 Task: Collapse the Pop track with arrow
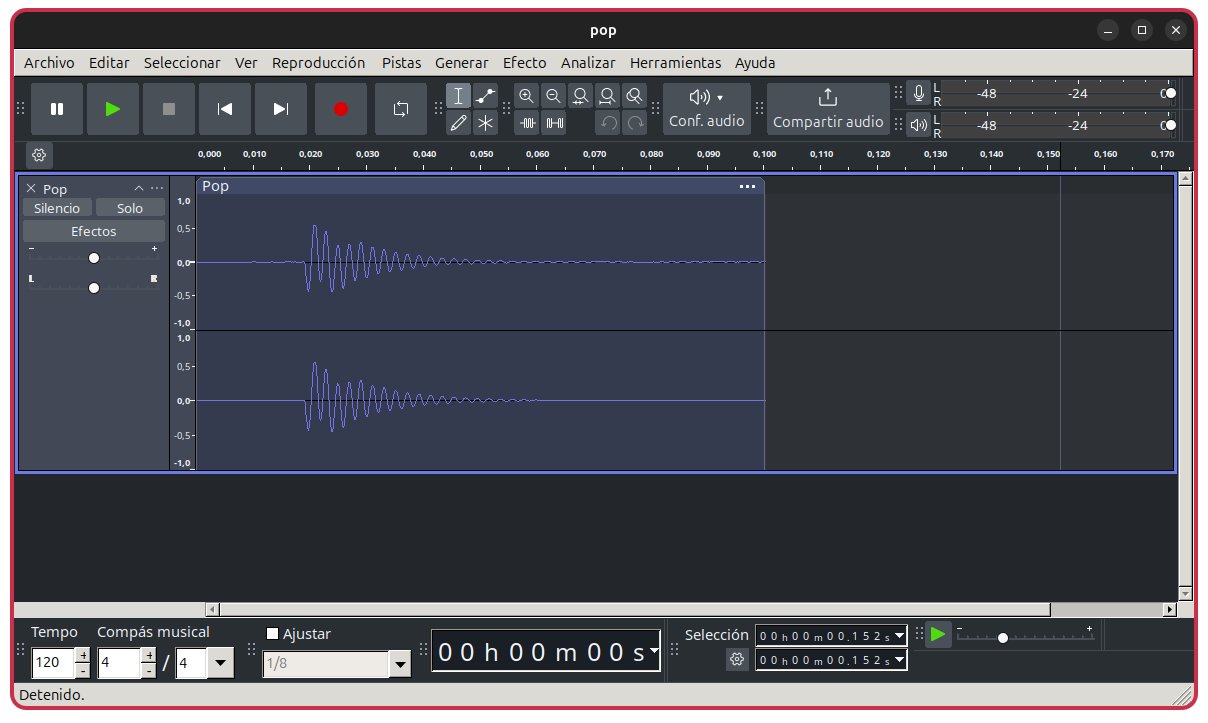(139, 189)
